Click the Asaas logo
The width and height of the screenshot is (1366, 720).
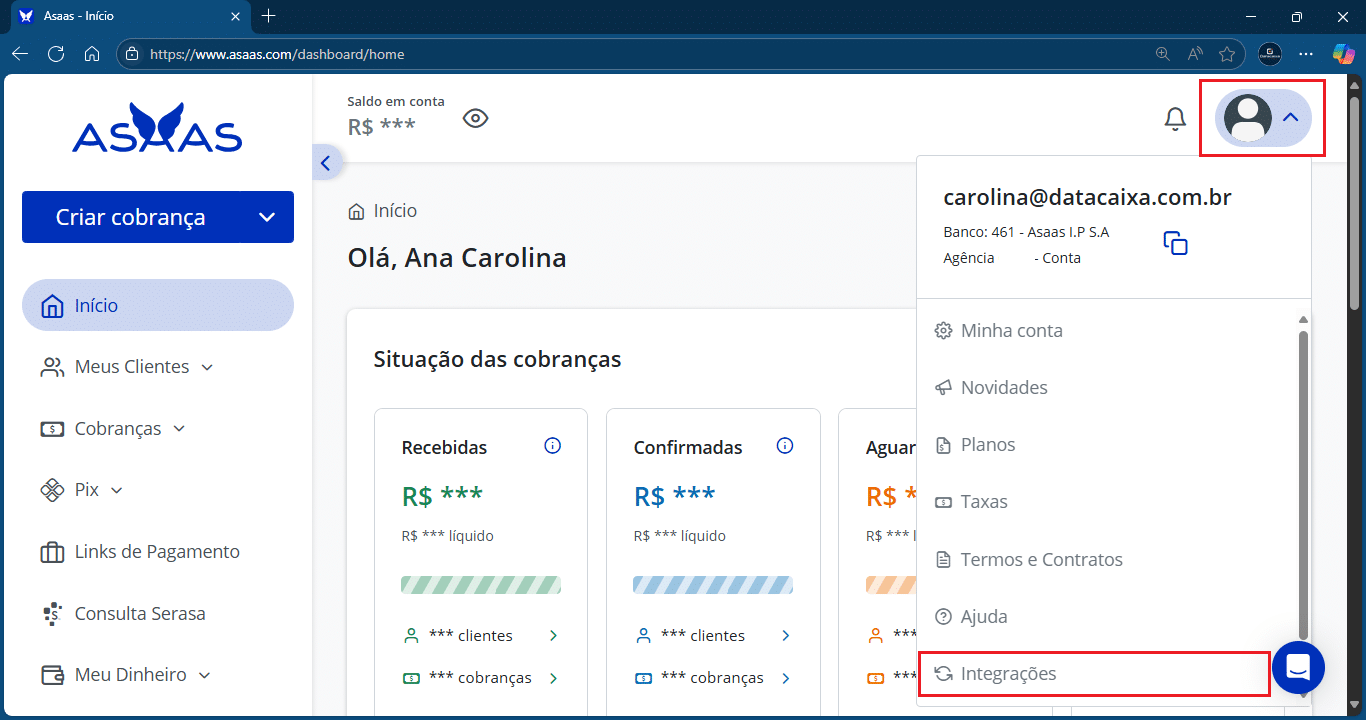157,128
